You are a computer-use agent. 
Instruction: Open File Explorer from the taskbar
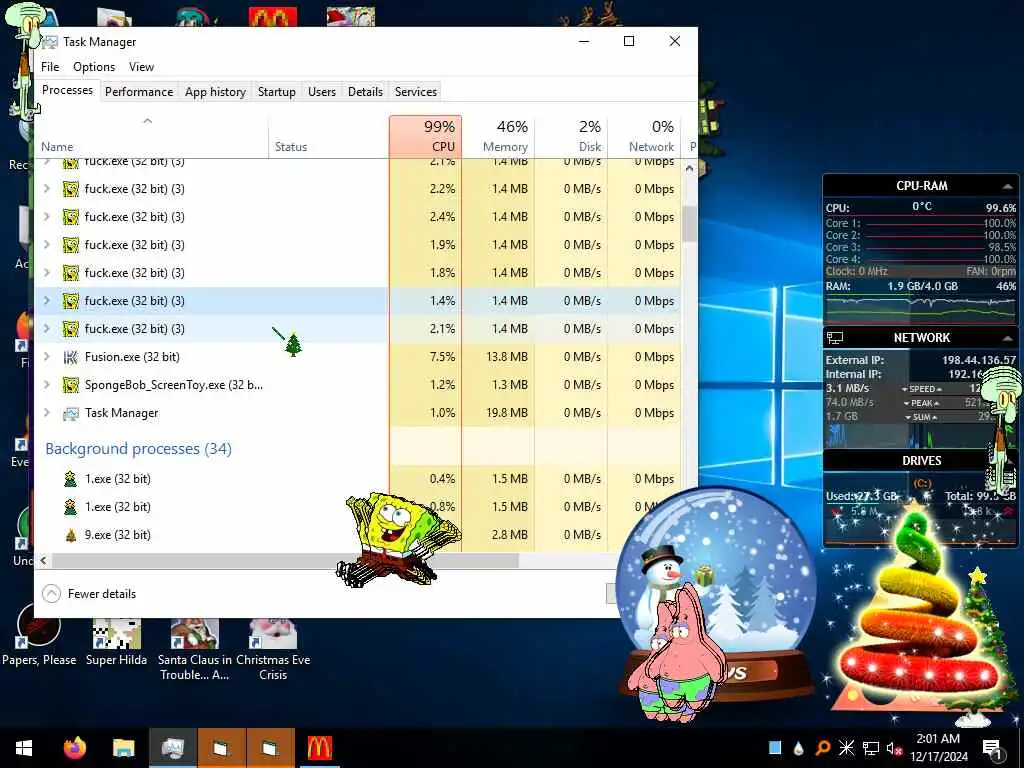pos(123,748)
